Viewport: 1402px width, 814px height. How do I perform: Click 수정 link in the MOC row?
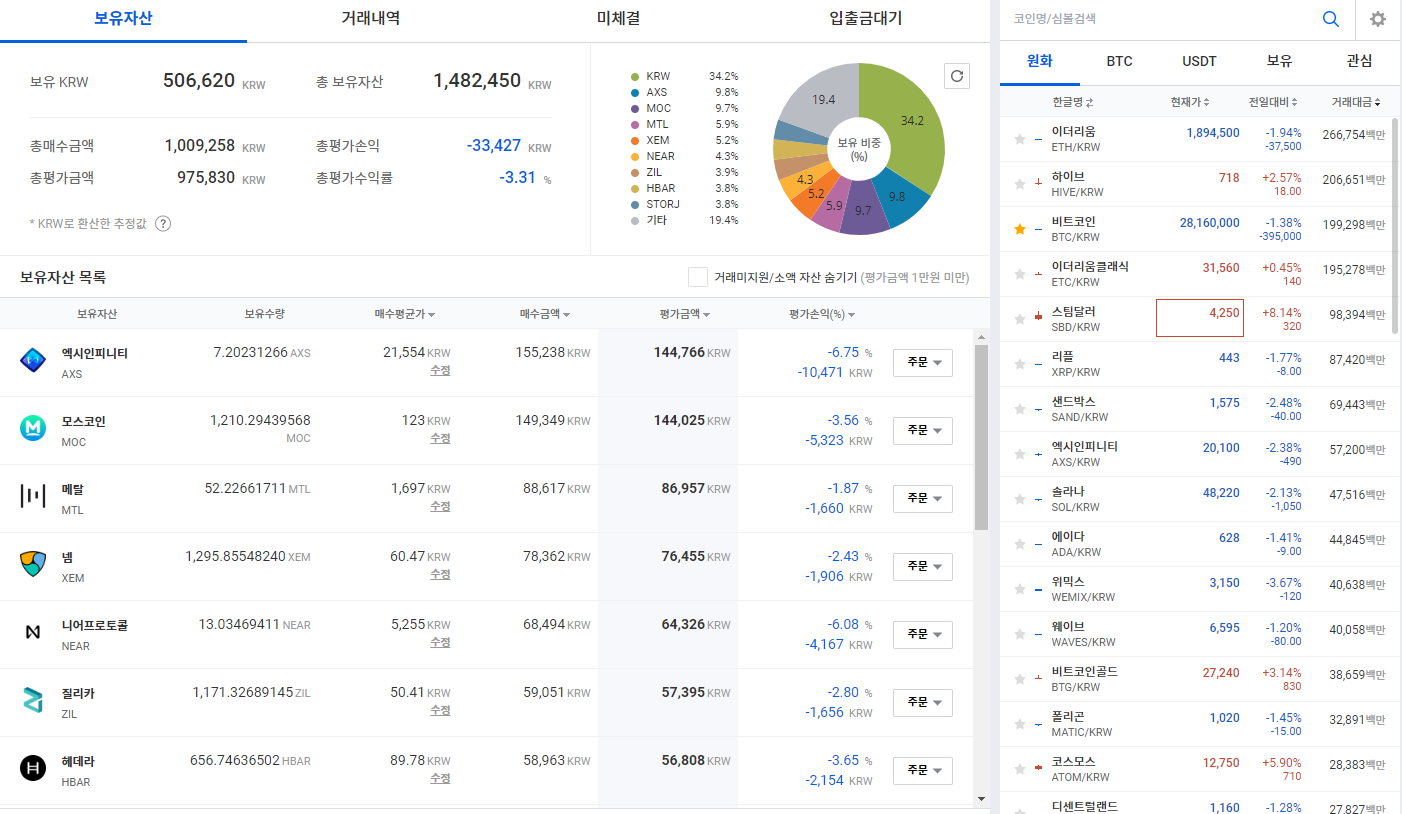click(440, 438)
